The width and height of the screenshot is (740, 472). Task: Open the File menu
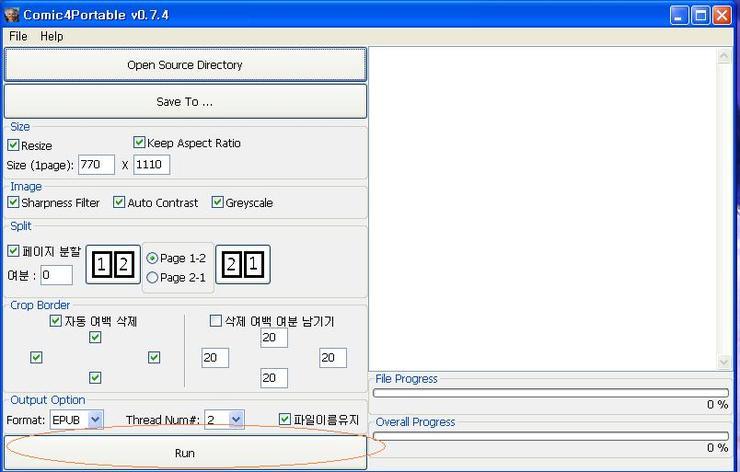(x=18, y=36)
